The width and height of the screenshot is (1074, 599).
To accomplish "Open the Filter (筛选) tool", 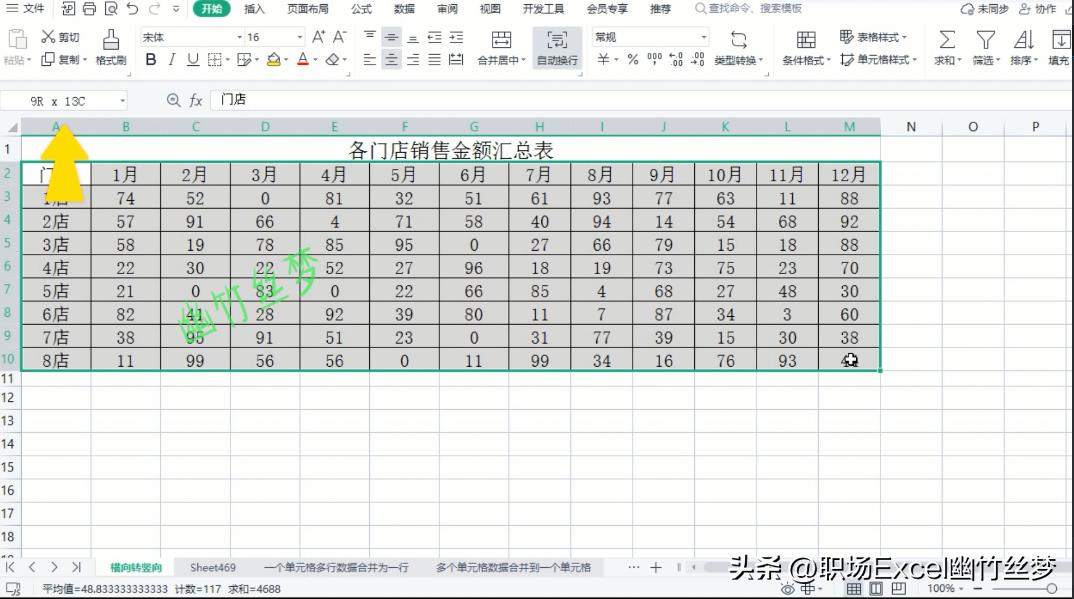I will coord(985,40).
